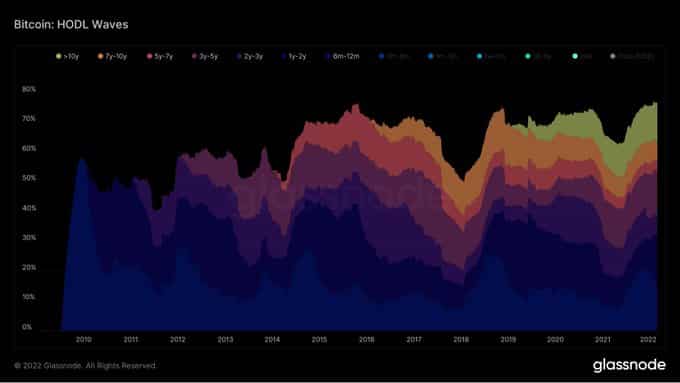The image size is (680, 383).
Task: Click the 2016 x-axis label
Action: [366, 340]
